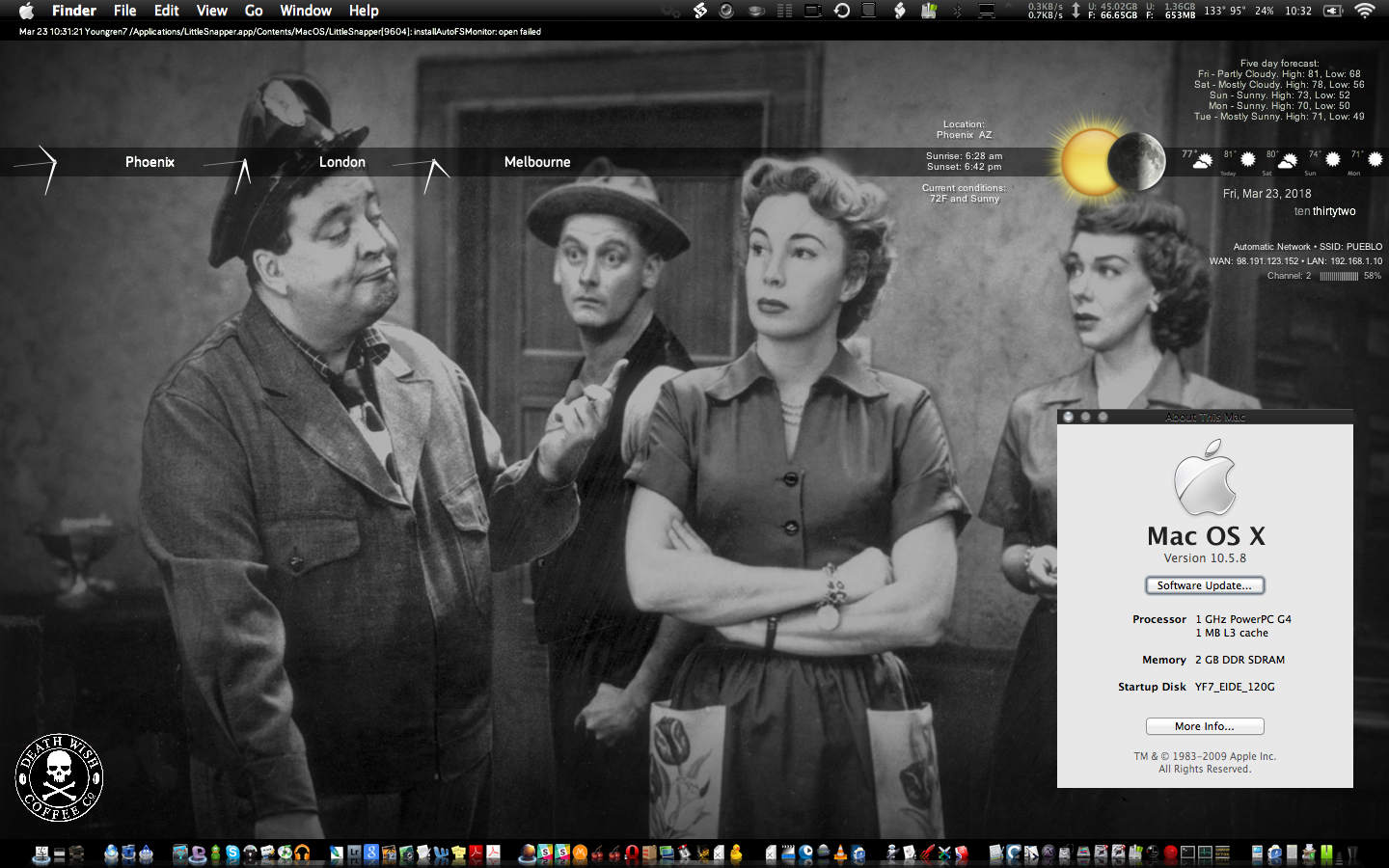
Task: Click the teacup icon in the menu bar
Action: tap(756, 11)
